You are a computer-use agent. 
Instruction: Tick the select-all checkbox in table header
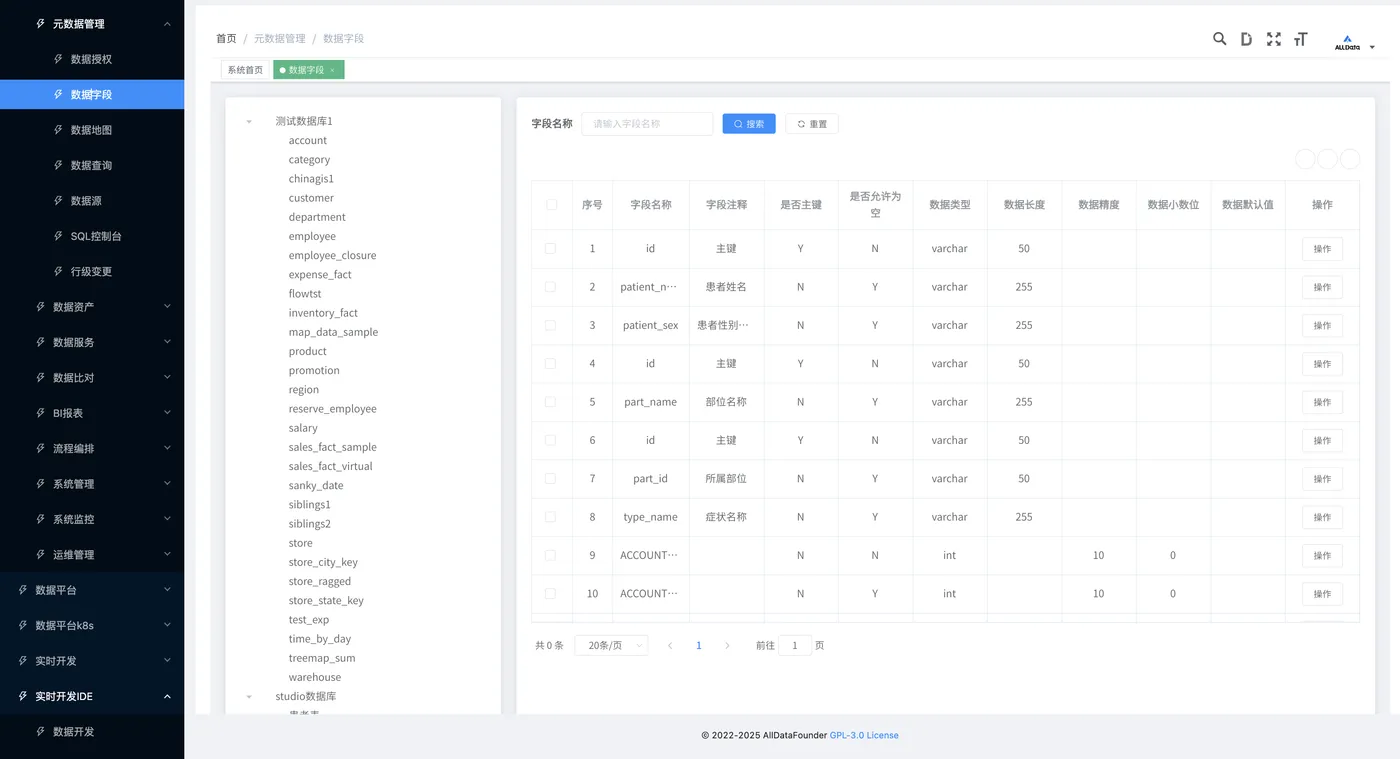coord(551,204)
